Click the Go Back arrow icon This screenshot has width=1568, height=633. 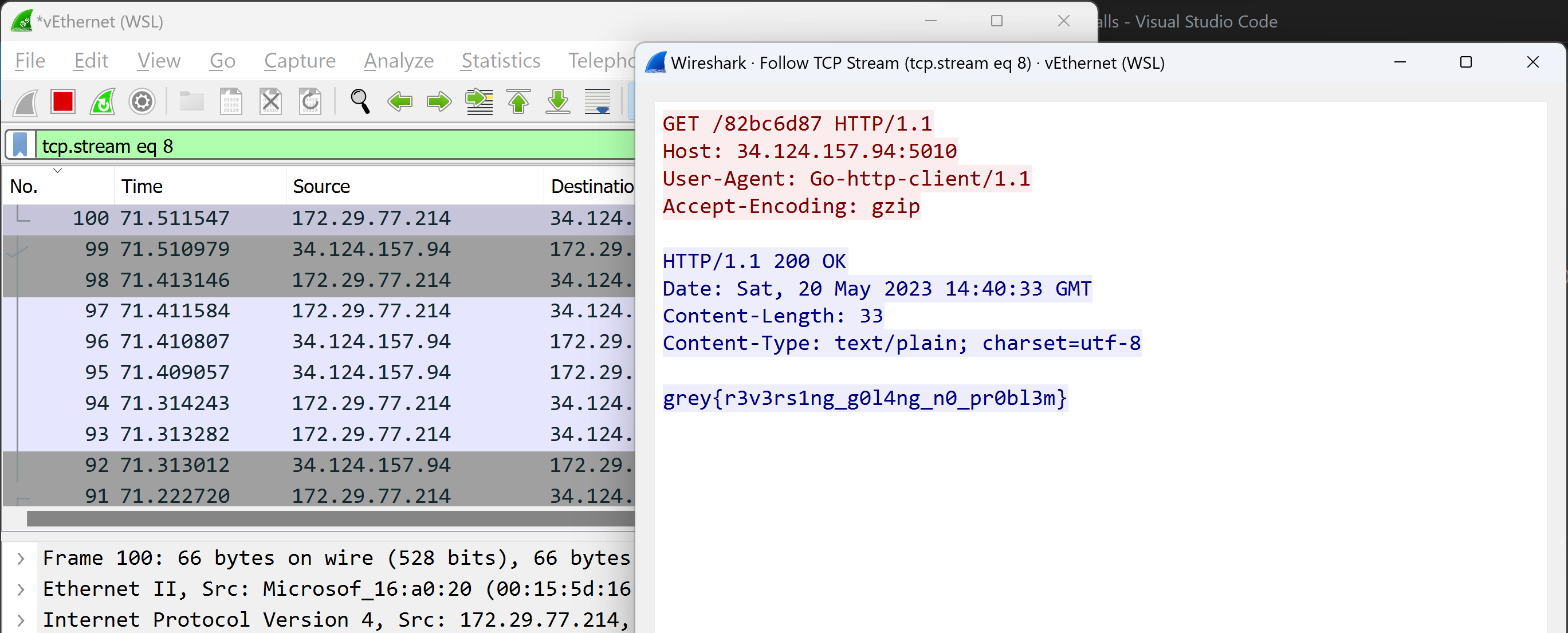pos(399,101)
